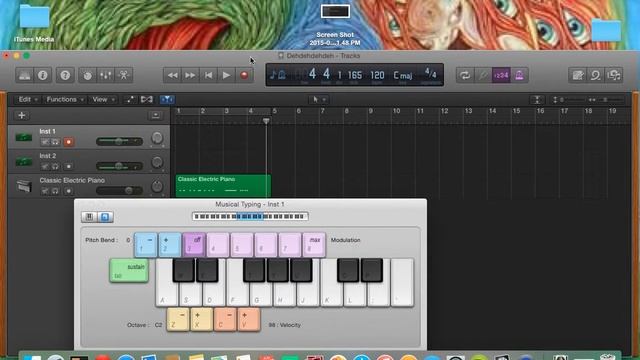Toggle the Count-in 1234 button

[501, 75]
